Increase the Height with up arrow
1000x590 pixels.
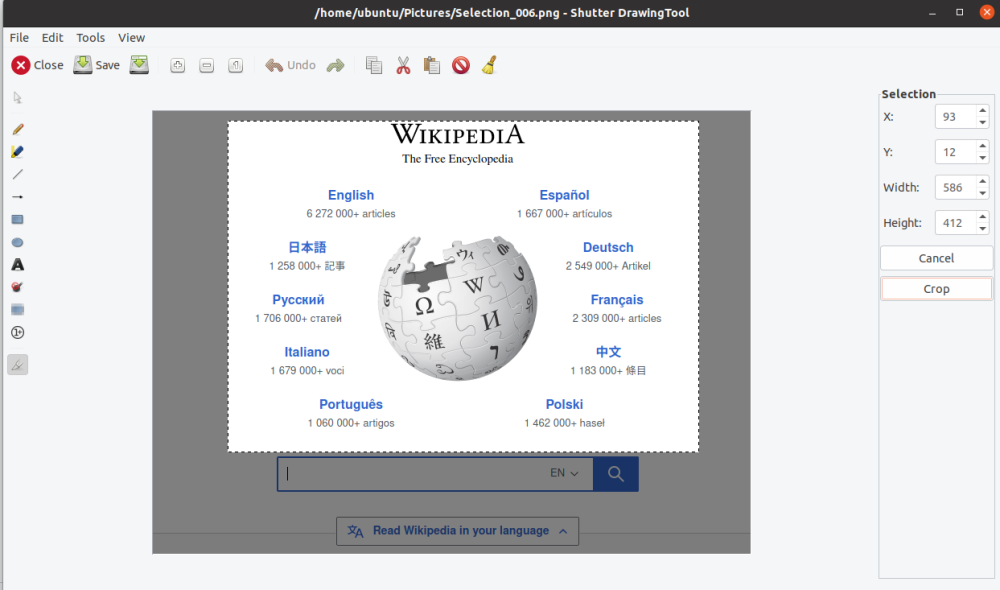click(x=983, y=217)
